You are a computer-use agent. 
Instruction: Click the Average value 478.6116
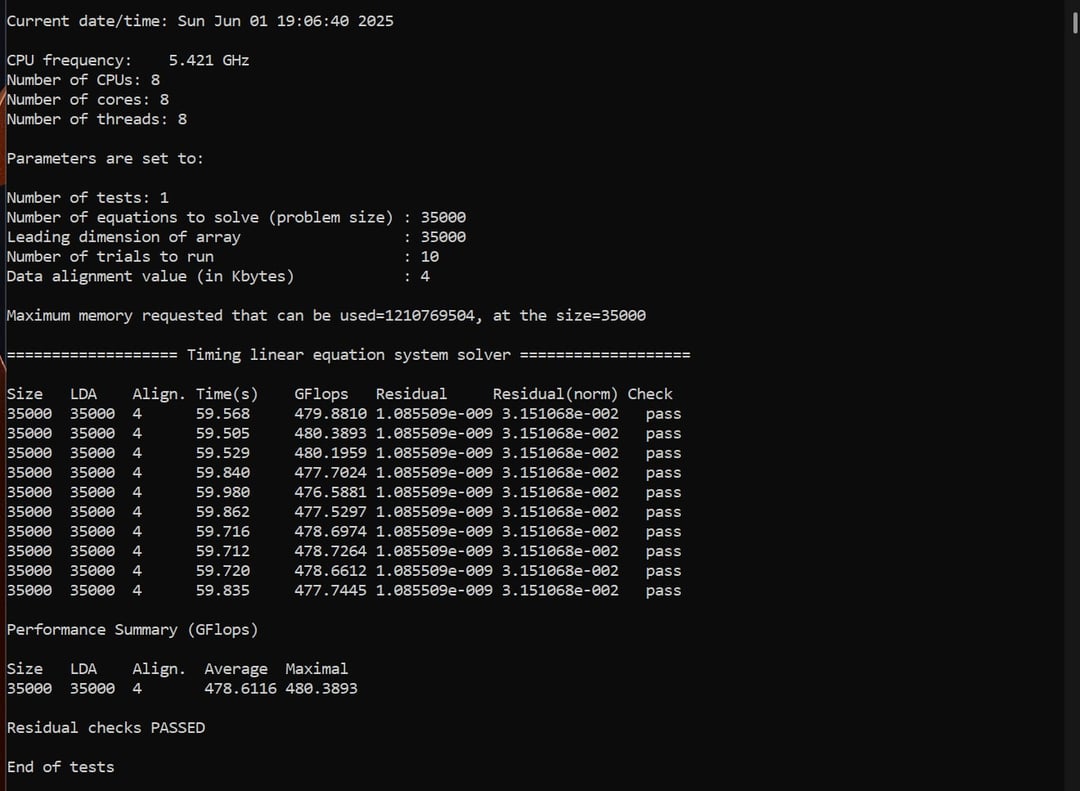pos(240,688)
